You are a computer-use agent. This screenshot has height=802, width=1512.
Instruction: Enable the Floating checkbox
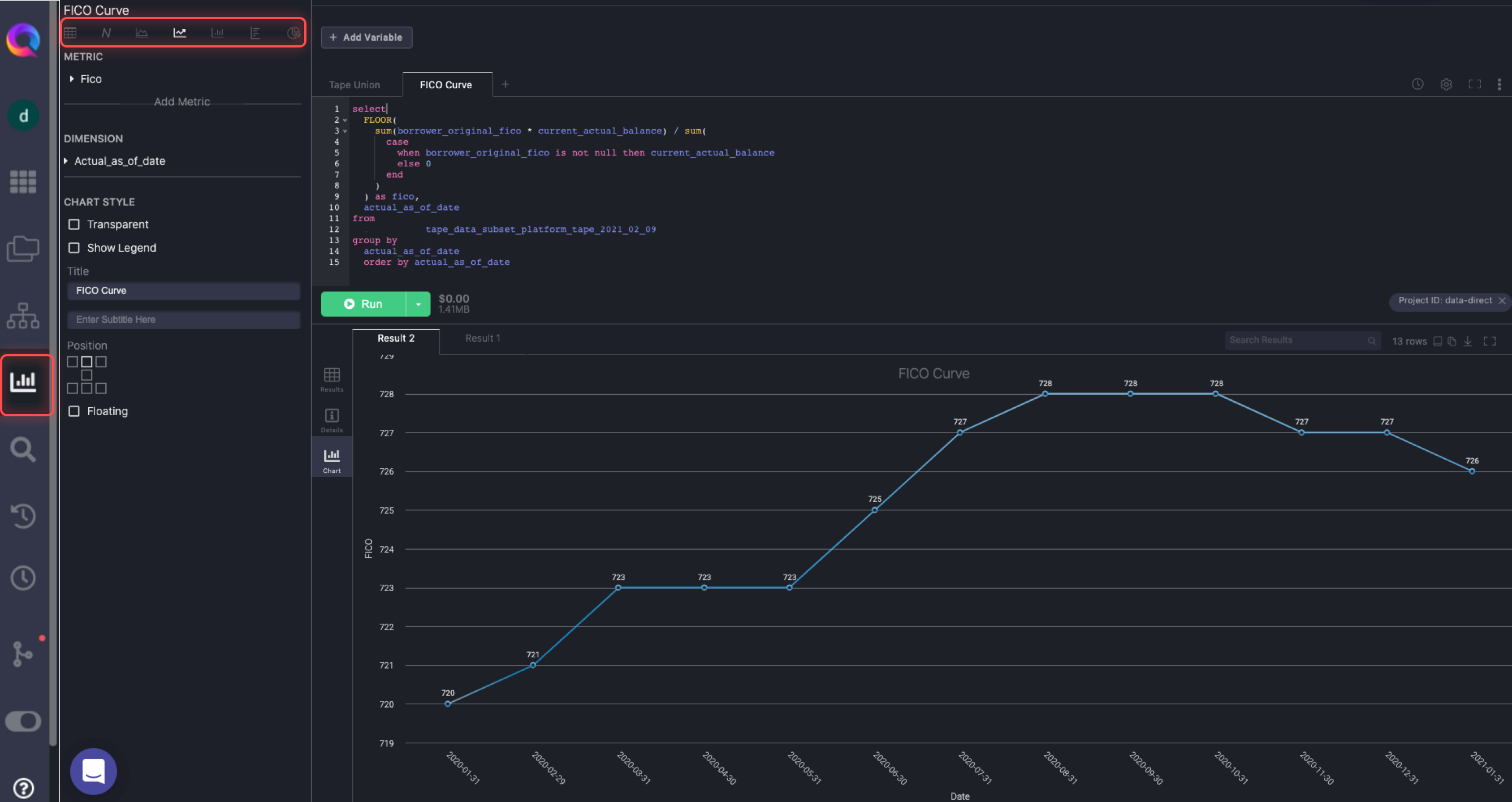(74, 411)
